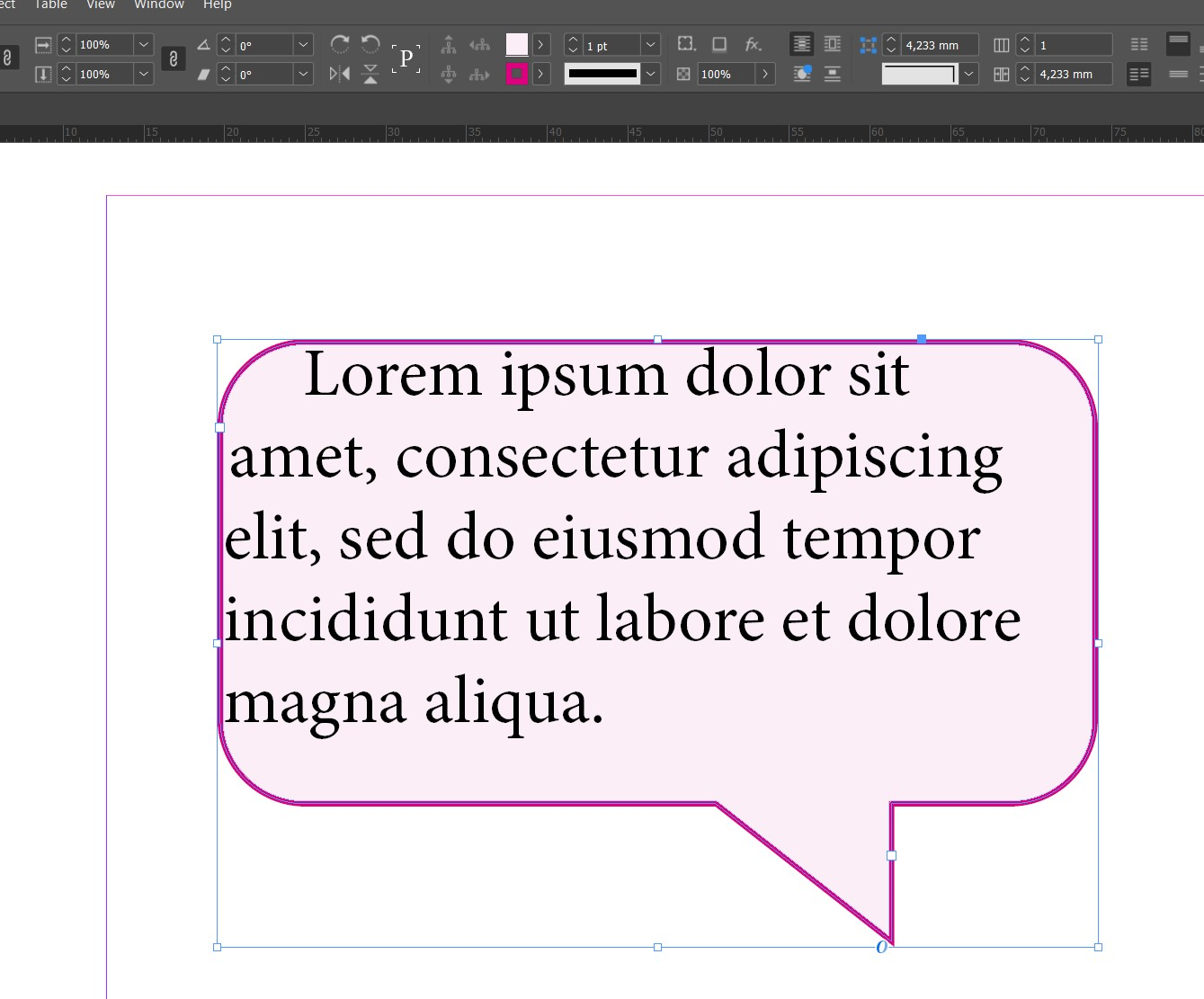Viewport: 1204px width, 999px height.
Task: Open the fx effects menu
Action: [x=754, y=44]
